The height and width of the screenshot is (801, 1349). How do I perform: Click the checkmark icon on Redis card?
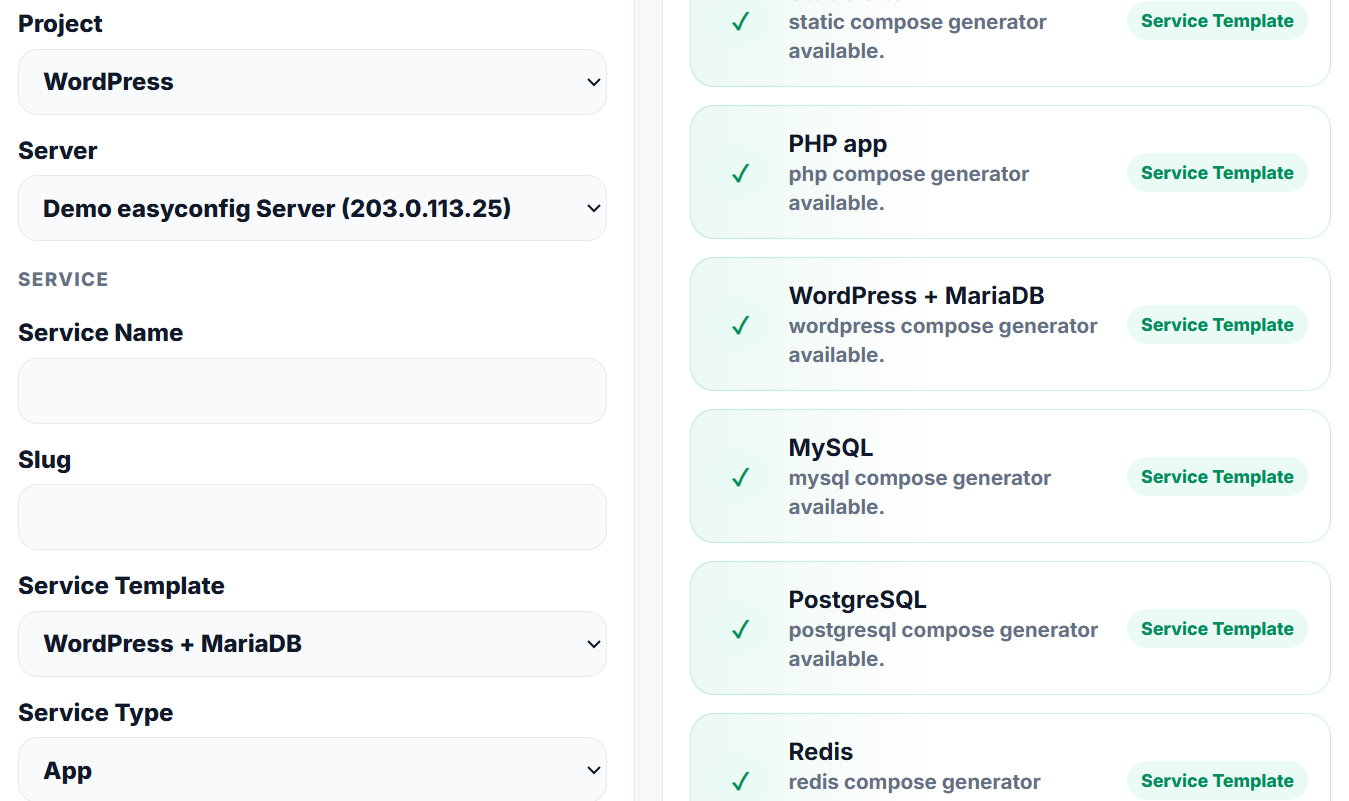[x=741, y=780]
